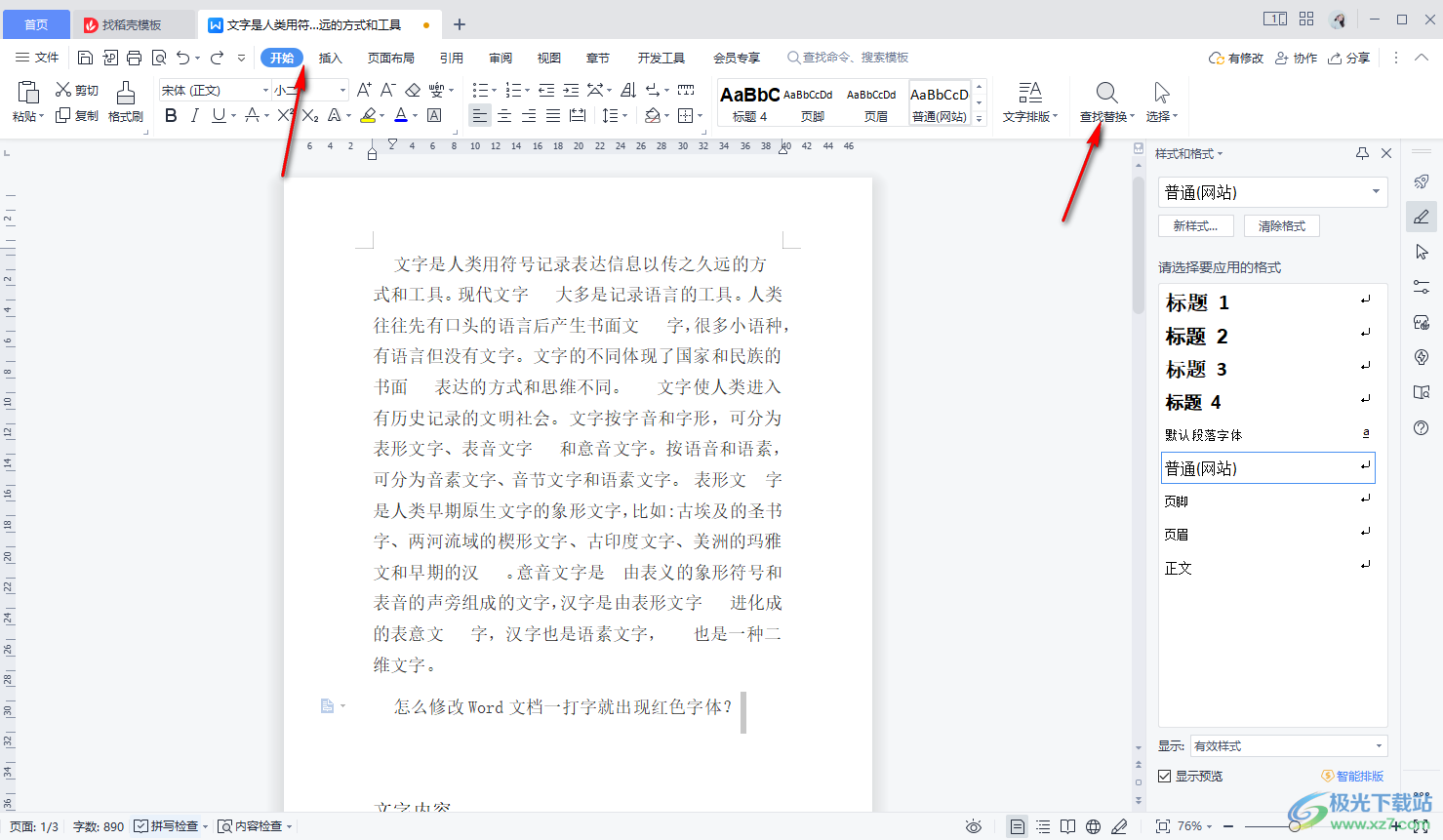Click the Save icon in quick access toolbar

pyautogui.click(x=85, y=58)
